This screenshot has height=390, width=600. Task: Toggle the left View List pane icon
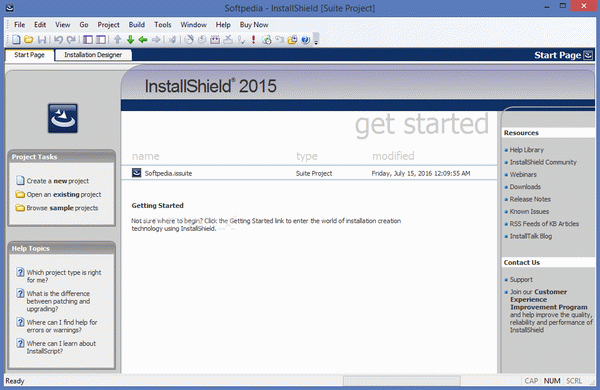pos(88,39)
